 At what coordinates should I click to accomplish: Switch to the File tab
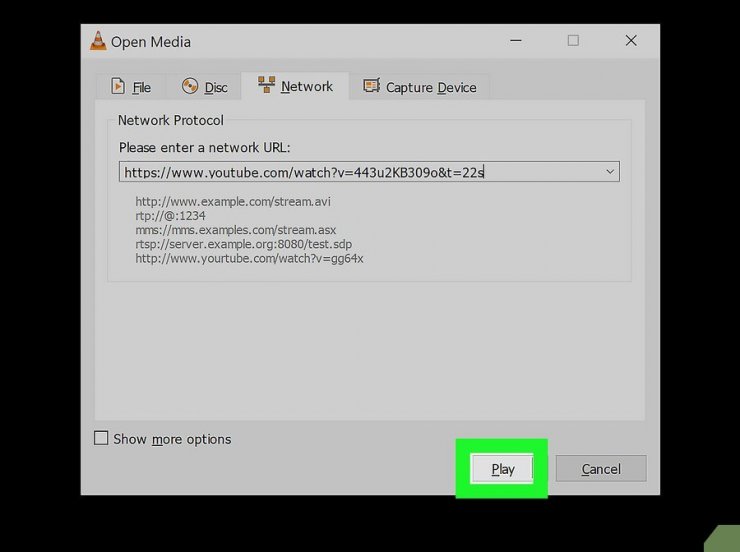coord(141,88)
